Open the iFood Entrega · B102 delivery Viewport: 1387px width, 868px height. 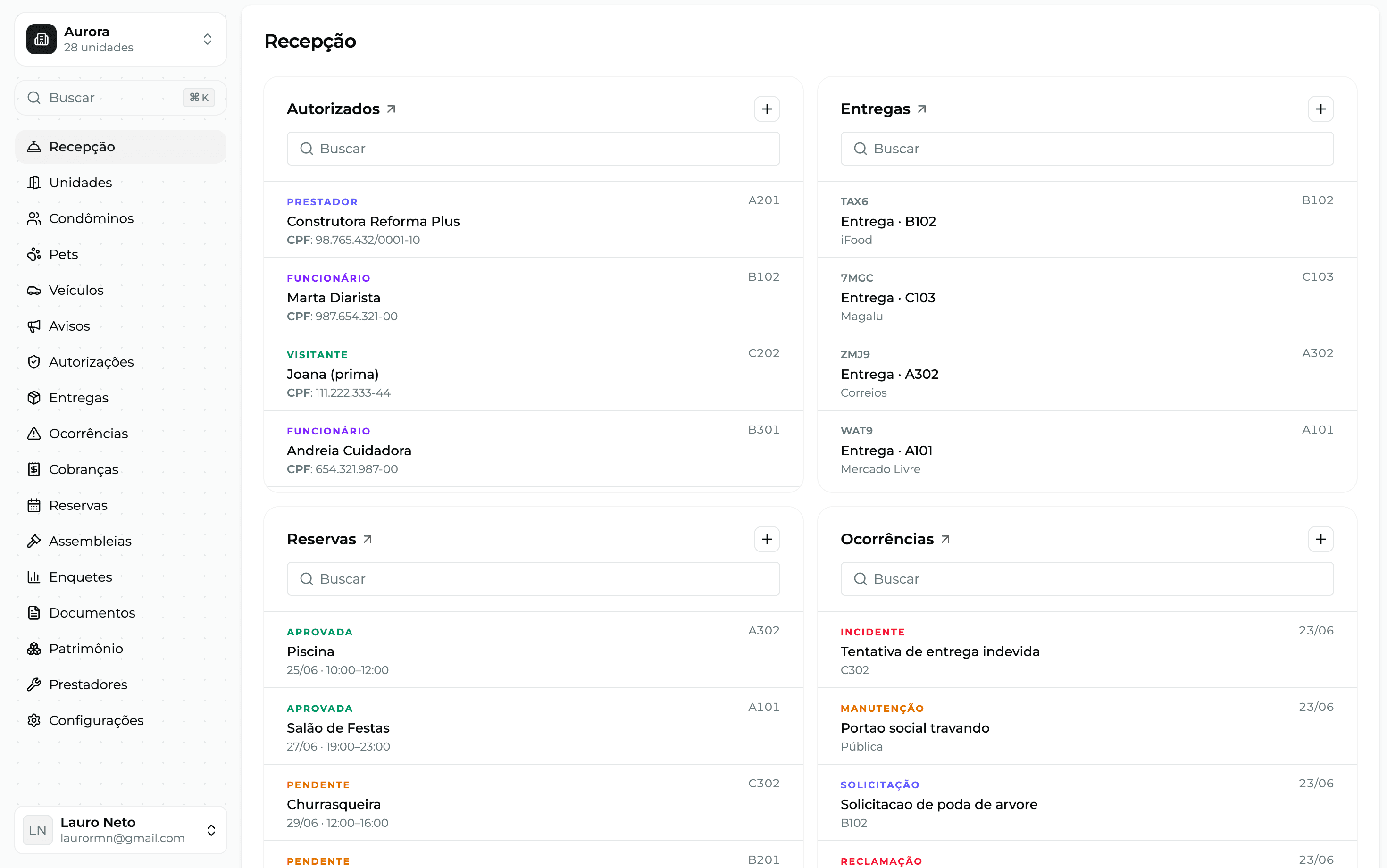point(1087,220)
